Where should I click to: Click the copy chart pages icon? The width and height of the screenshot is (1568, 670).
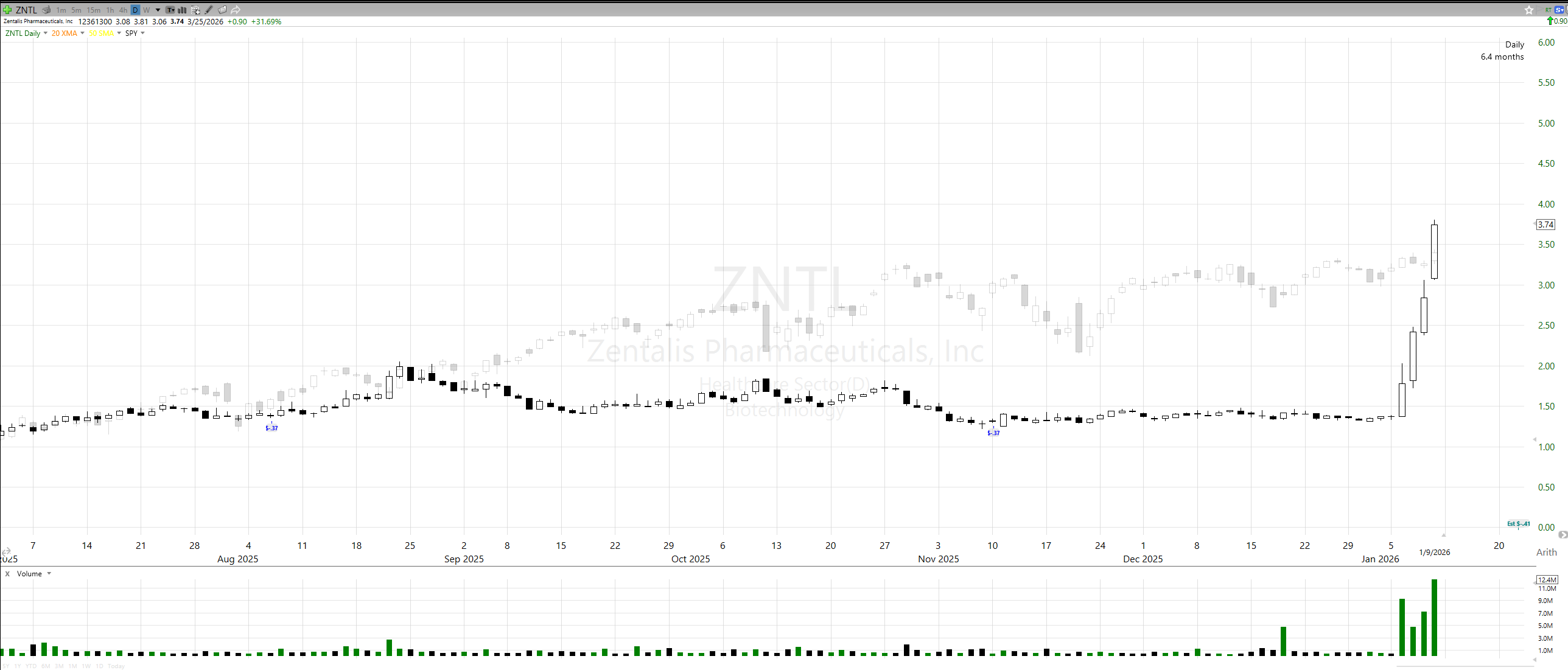tap(222, 10)
